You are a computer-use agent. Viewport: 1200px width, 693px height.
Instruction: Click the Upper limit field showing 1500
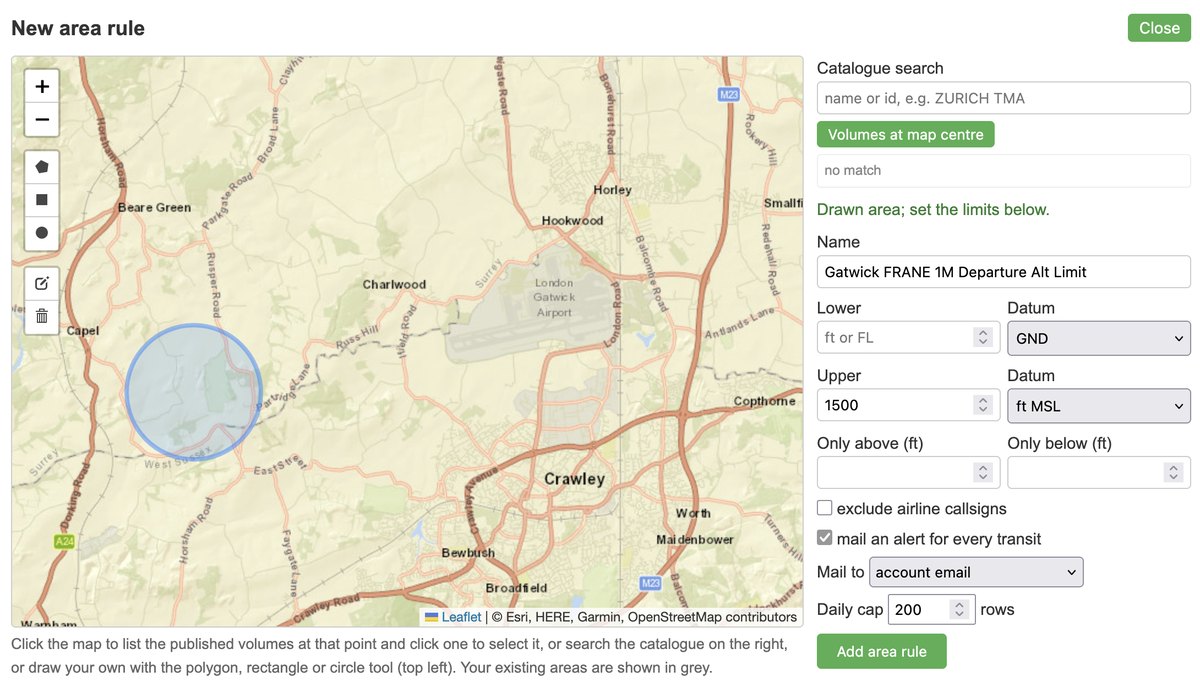[908, 405]
